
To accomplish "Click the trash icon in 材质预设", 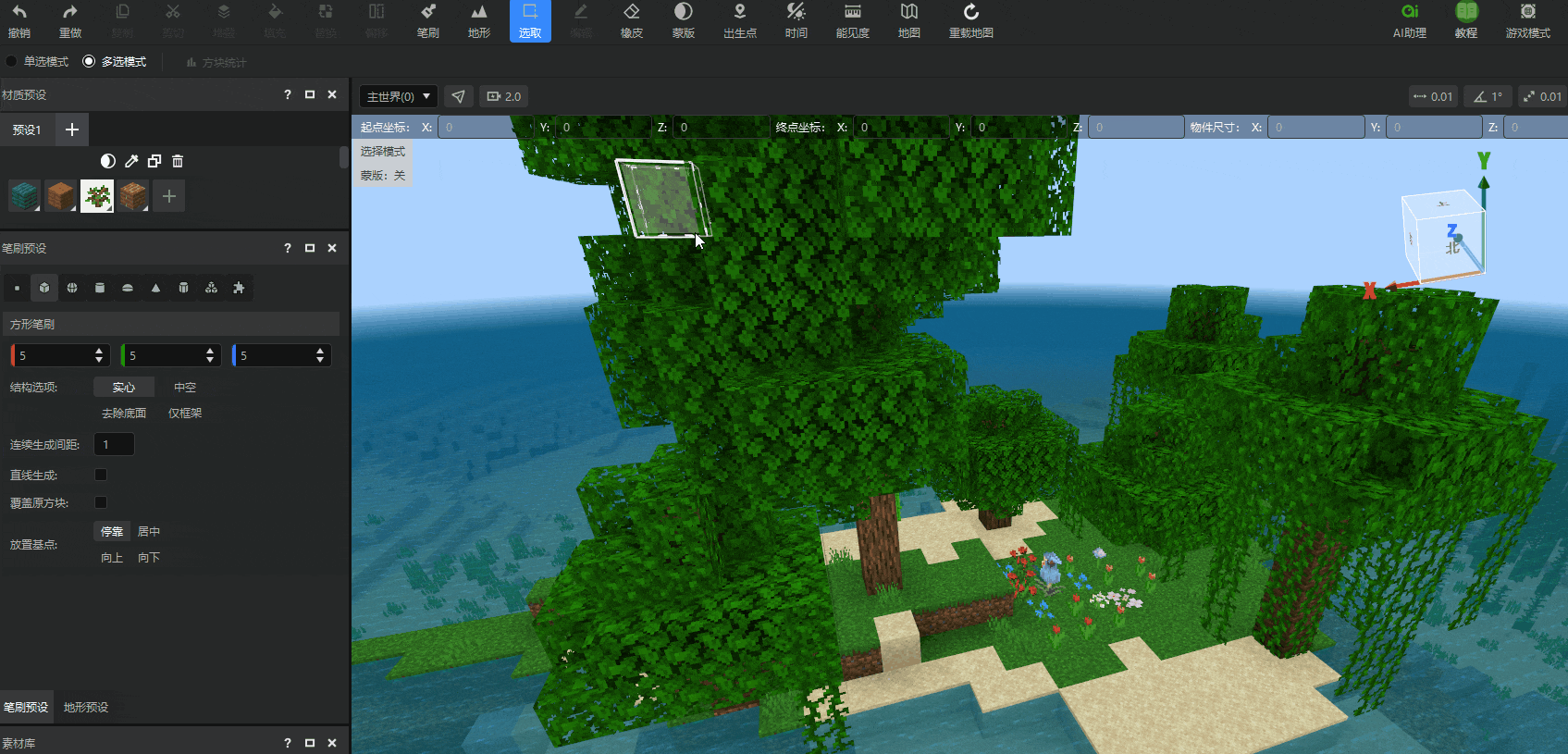I will [178, 161].
